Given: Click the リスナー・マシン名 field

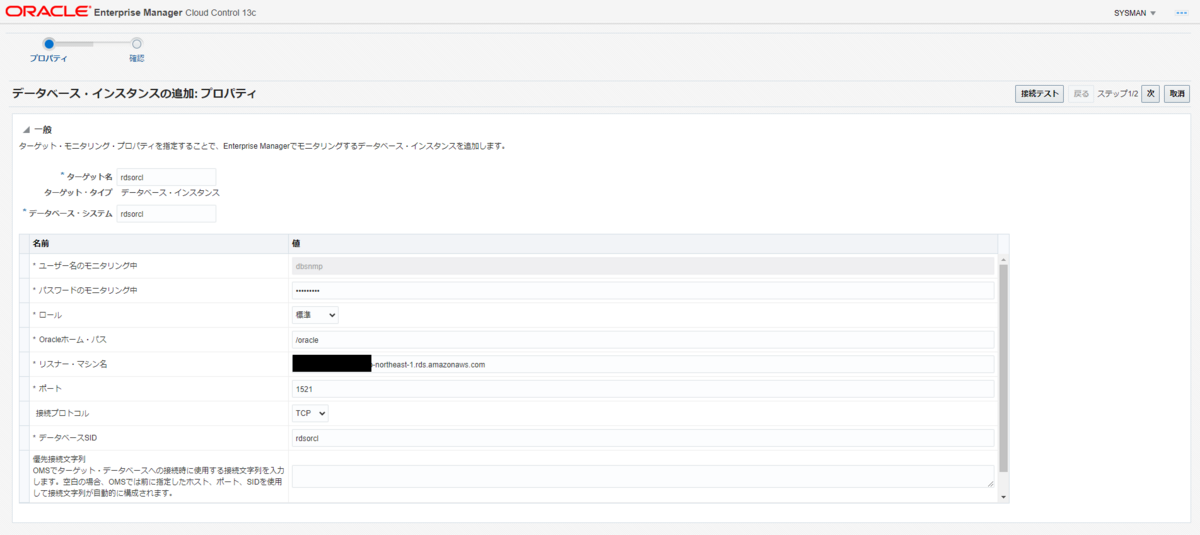Looking at the screenshot, I should tap(643, 364).
